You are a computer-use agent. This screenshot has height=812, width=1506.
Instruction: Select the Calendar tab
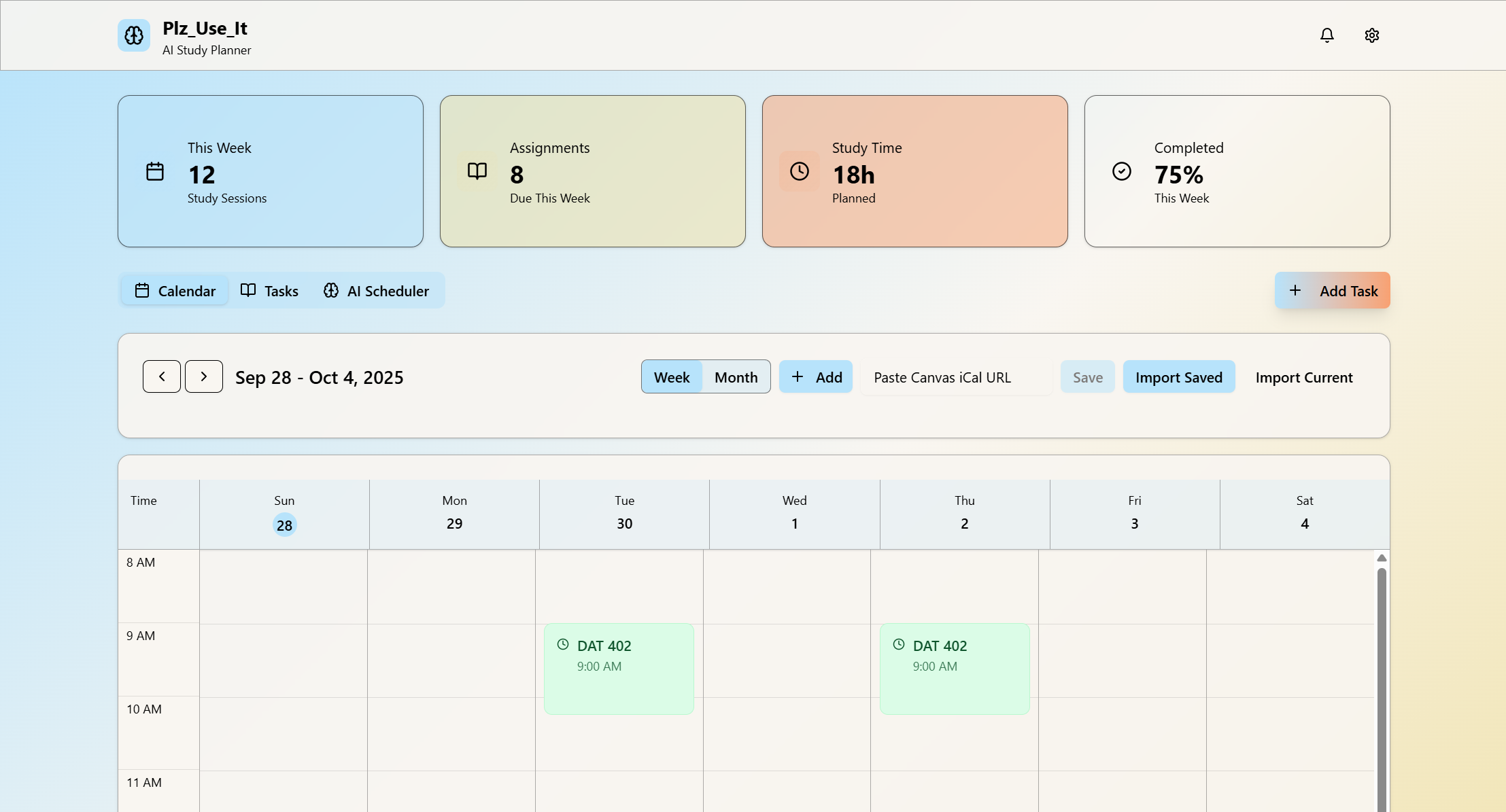coord(175,291)
